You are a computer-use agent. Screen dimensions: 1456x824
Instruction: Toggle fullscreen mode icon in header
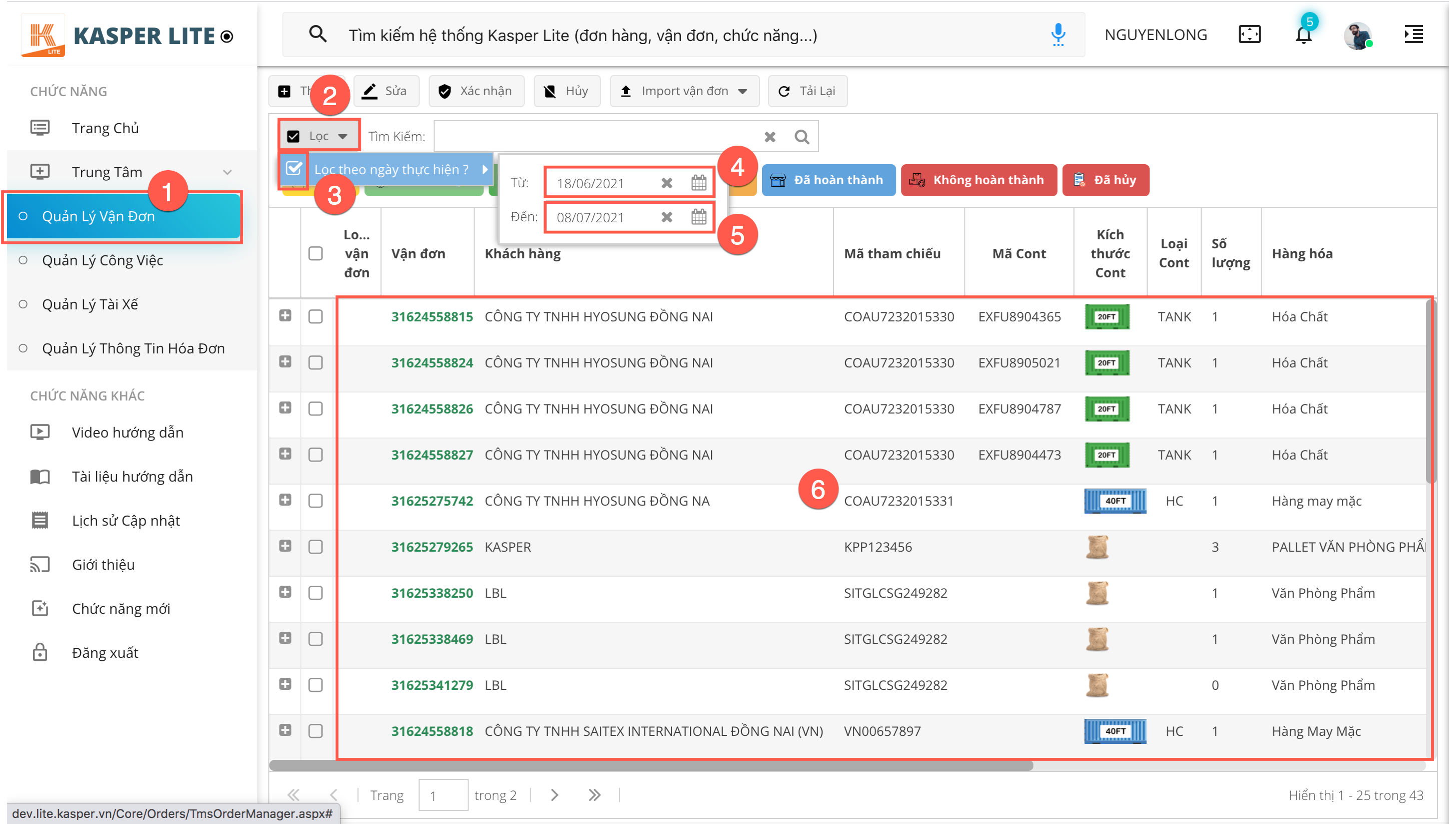click(x=1249, y=35)
